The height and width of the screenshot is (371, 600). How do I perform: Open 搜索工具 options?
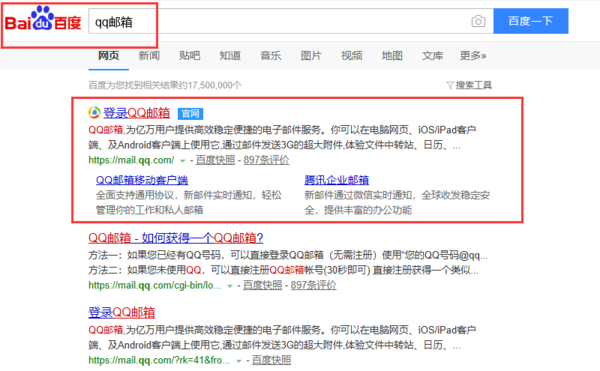click(x=474, y=85)
